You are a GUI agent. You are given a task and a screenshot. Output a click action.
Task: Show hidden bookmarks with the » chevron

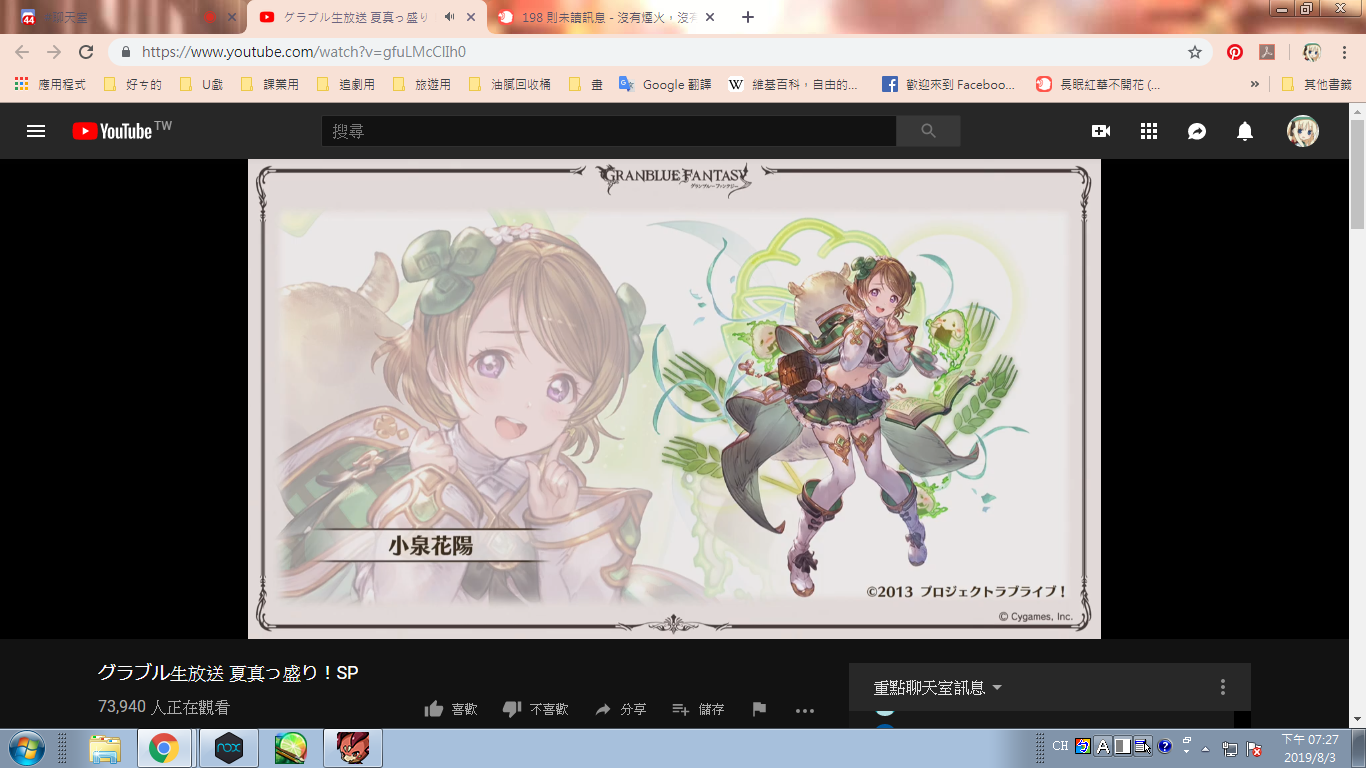pos(1255,84)
